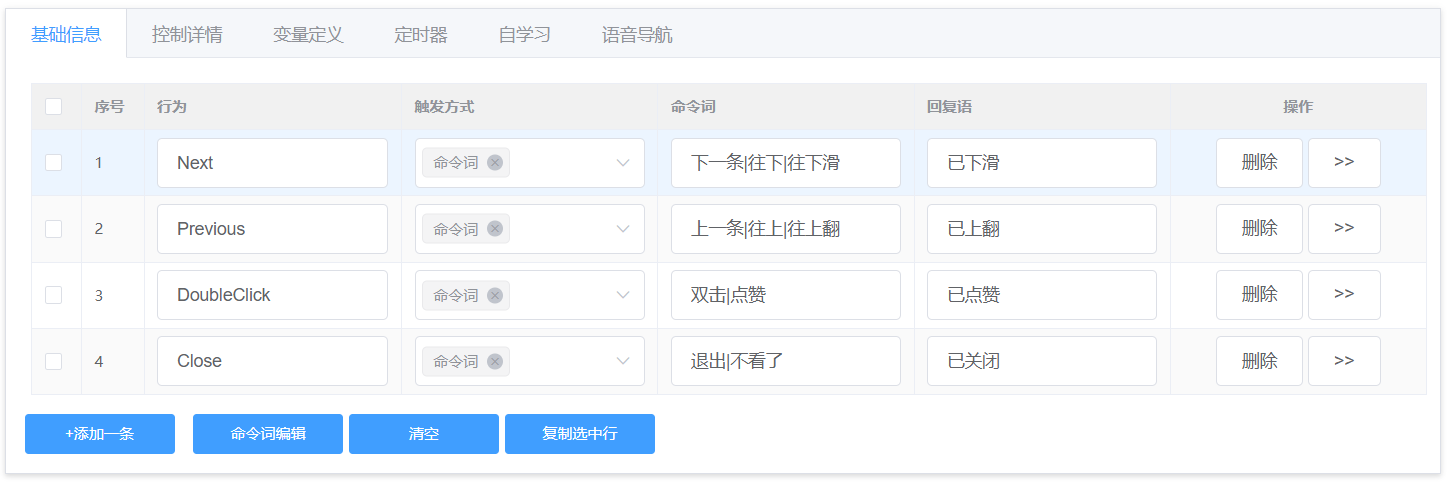Click the 已点赞 reply text field

pos(1042,295)
